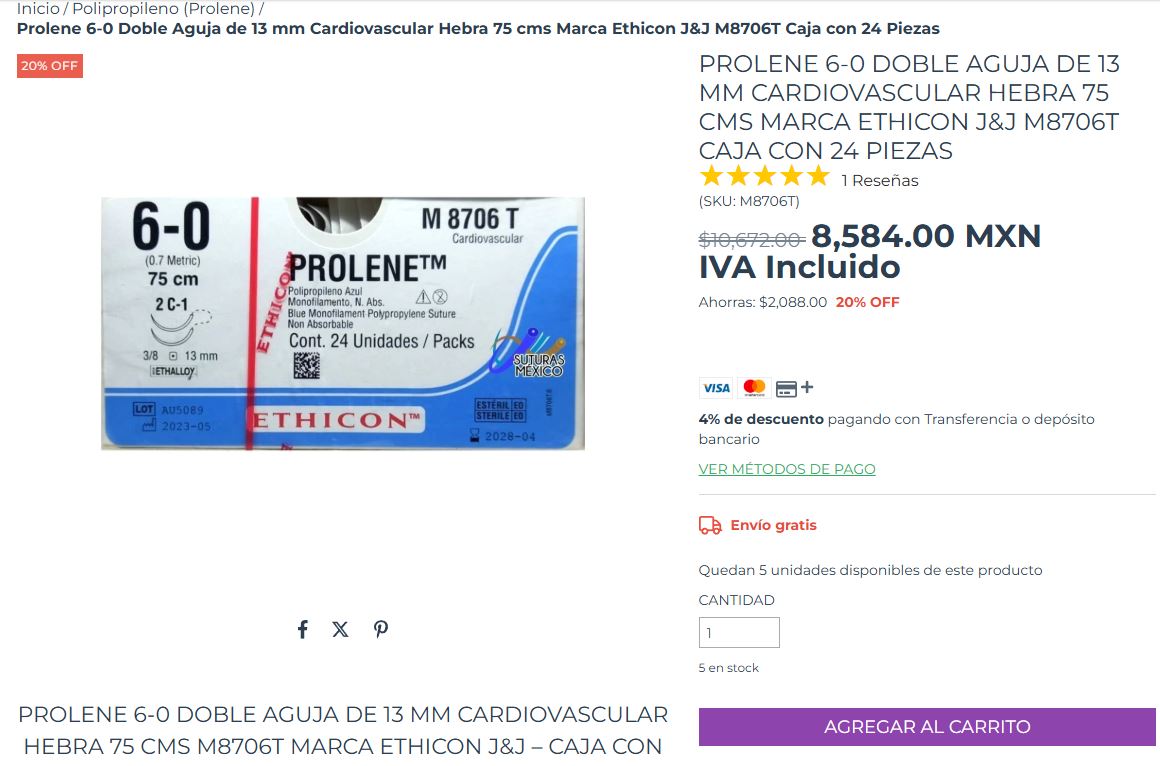Open VER MÉTODOS DE PAGO link
Image resolution: width=1160 pixels, height=766 pixels.
click(x=787, y=469)
